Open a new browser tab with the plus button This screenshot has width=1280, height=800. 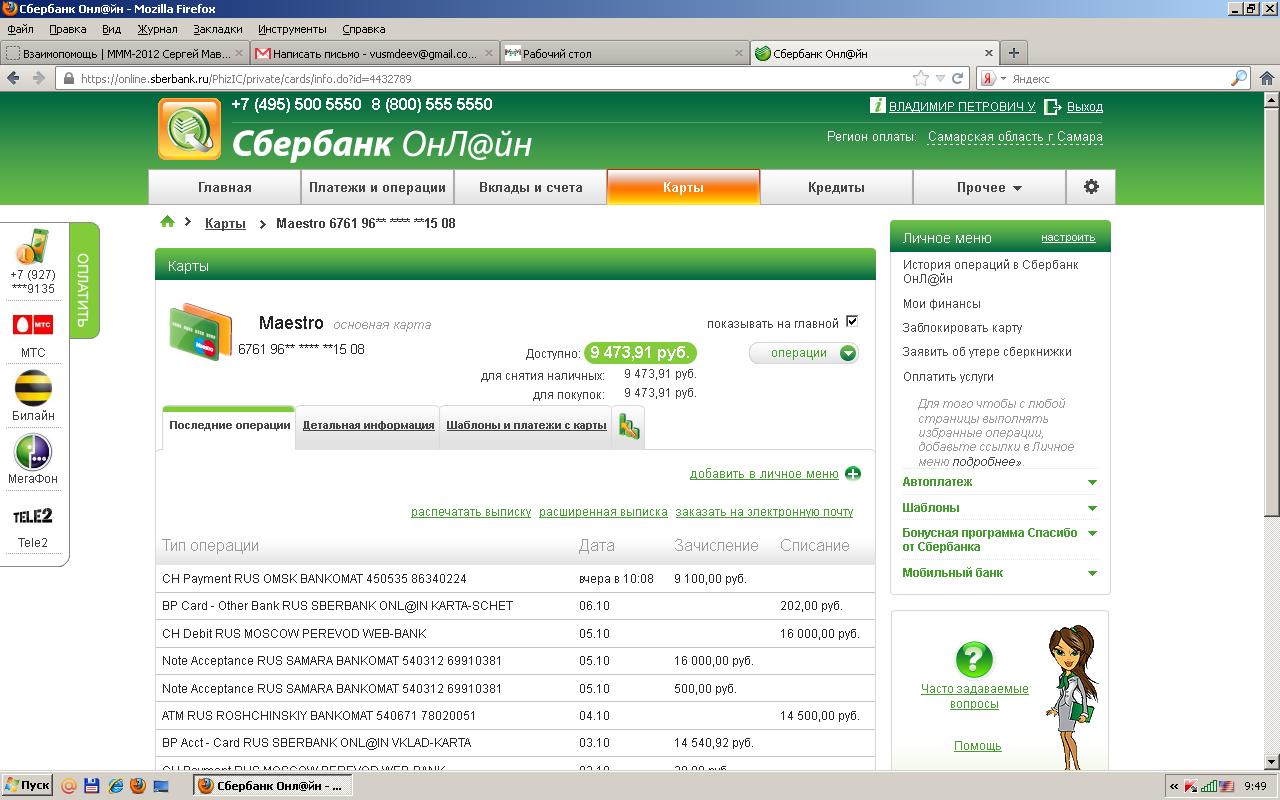(1013, 53)
